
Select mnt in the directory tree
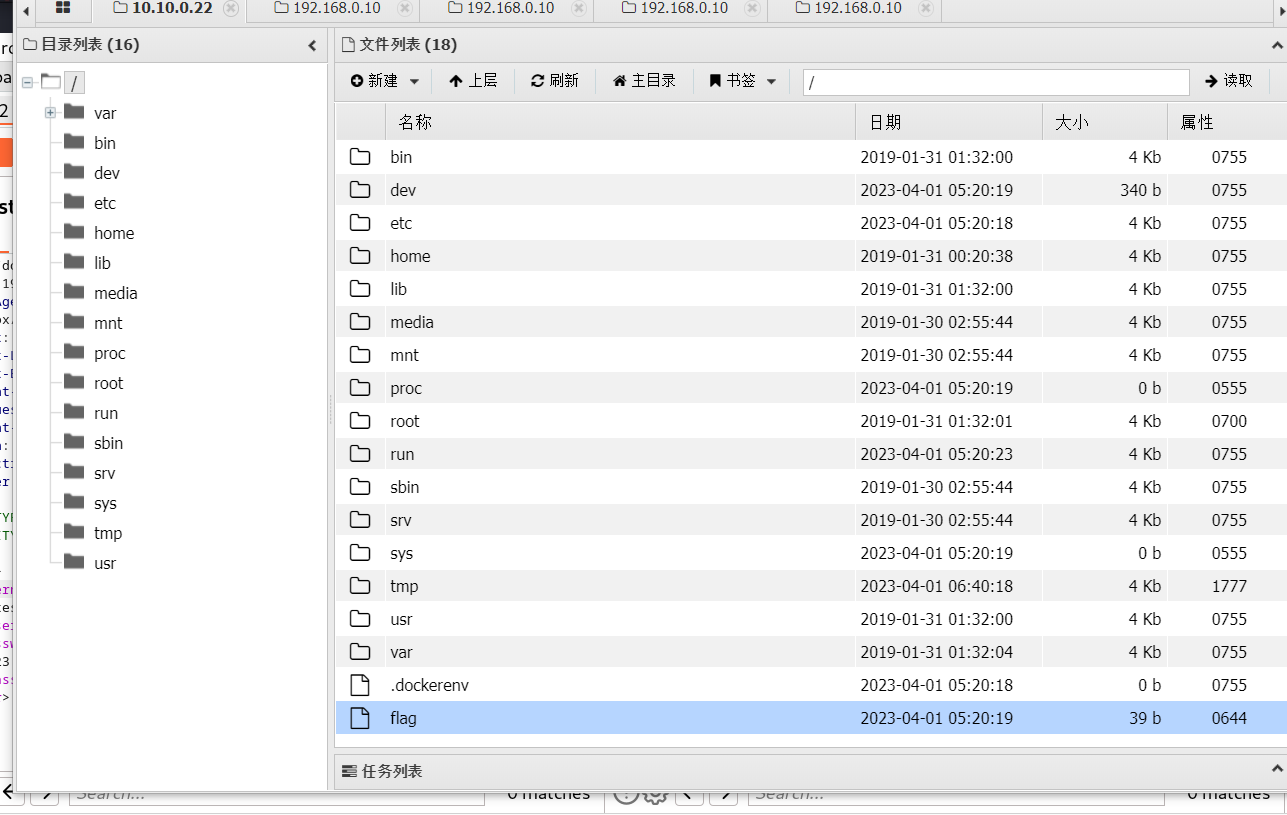(x=108, y=323)
